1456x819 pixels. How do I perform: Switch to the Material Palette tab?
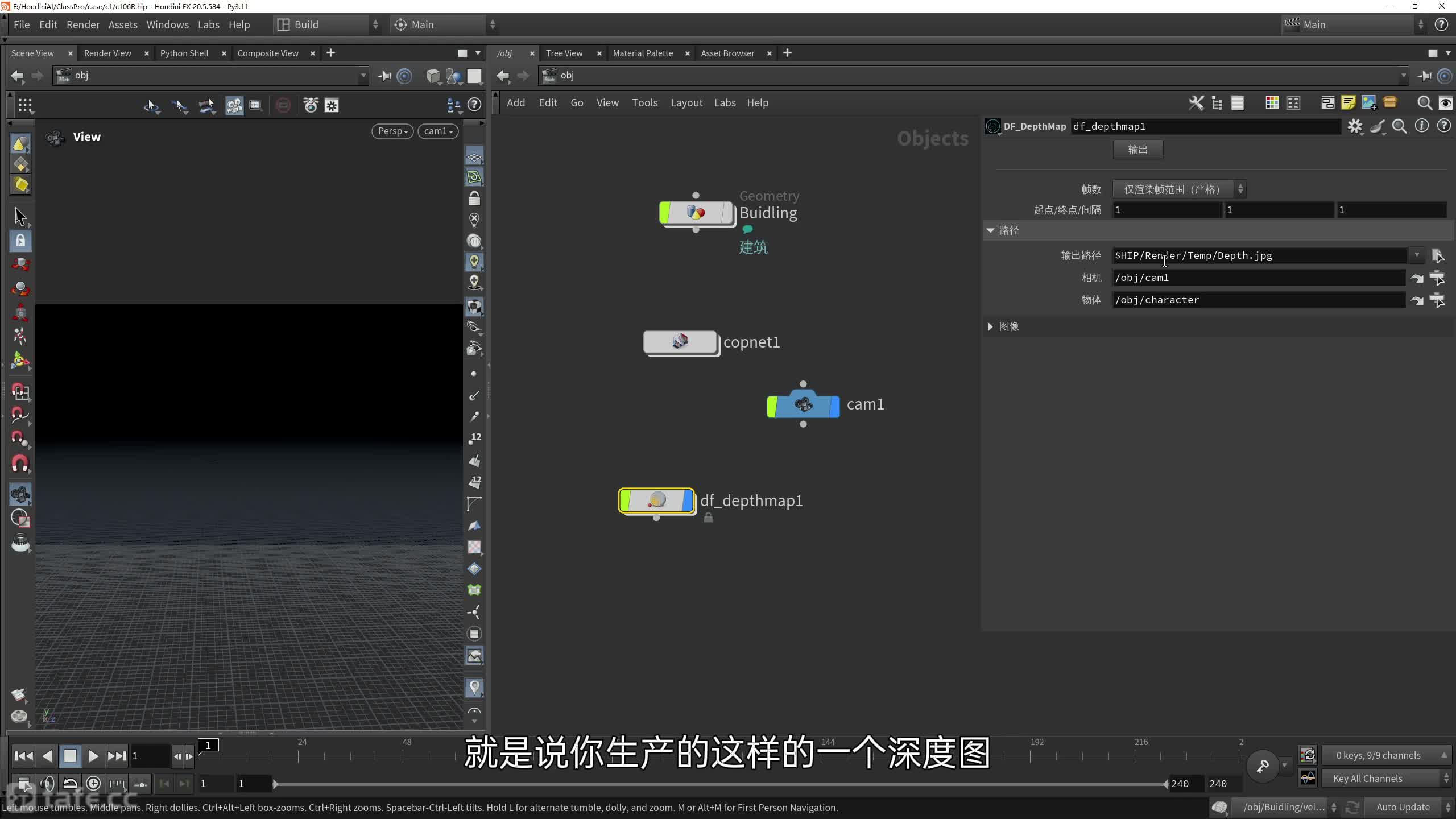(643, 53)
